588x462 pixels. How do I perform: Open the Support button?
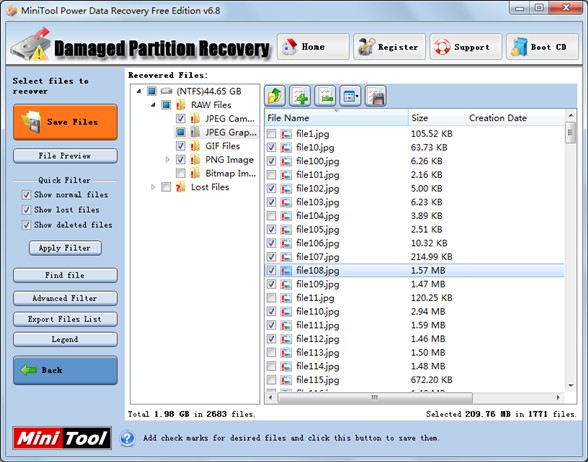pyautogui.click(x=466, y=47)
